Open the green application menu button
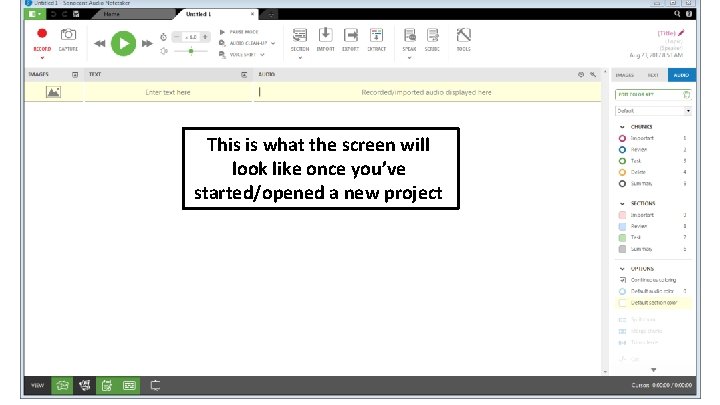Screen dimensions: 720x405 pyautogui.click(x=35, y=14)
